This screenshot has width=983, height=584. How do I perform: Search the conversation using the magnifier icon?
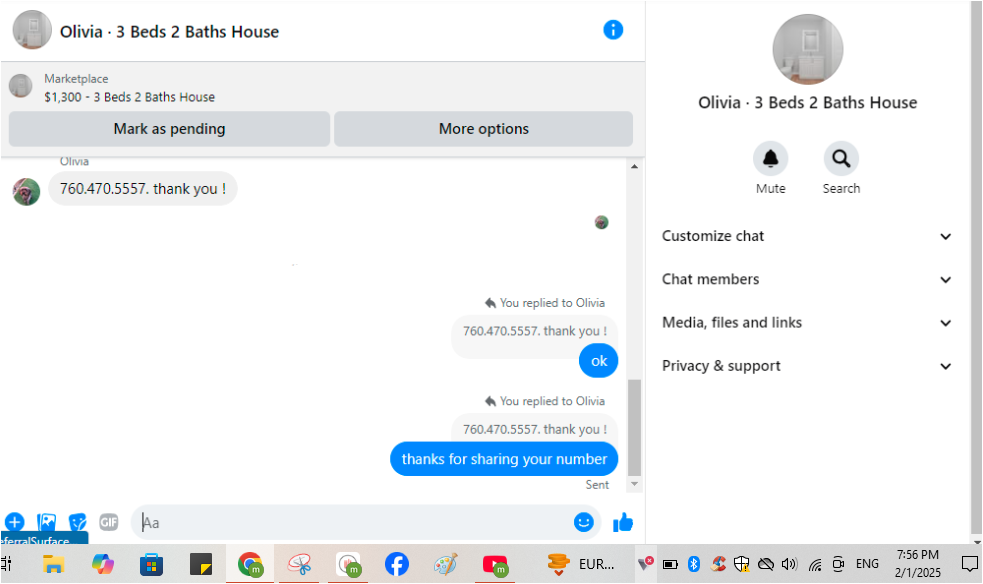[841, 159]
